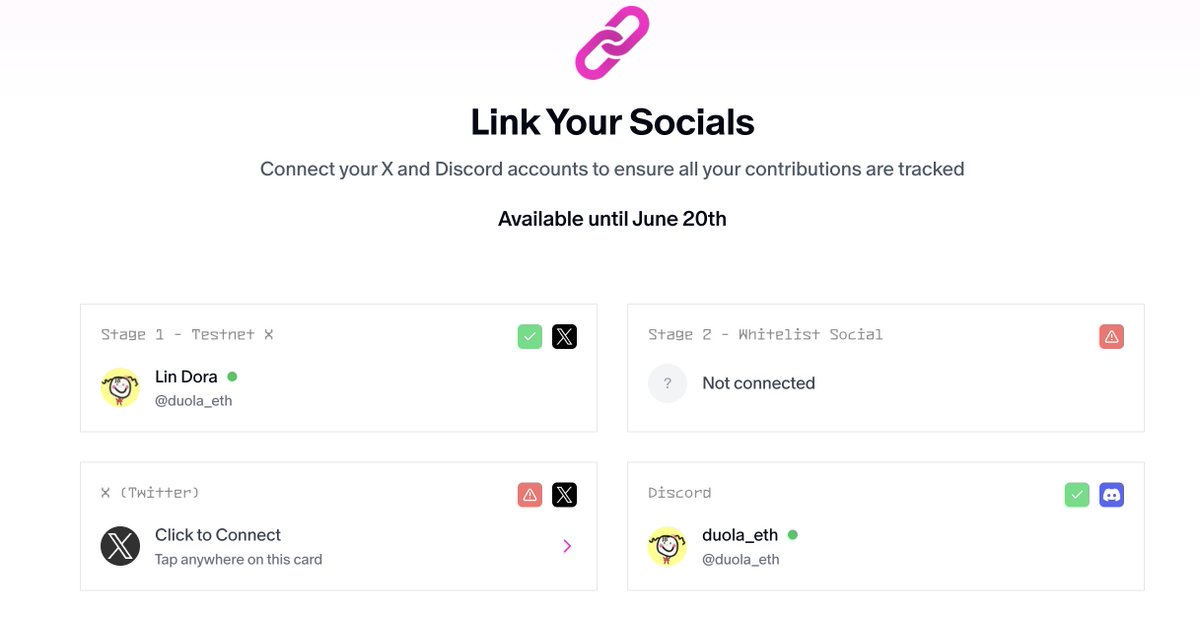Select the Not connected label
The width and height of the screenshot is (1200, 617).
click(x=758, y=383)
